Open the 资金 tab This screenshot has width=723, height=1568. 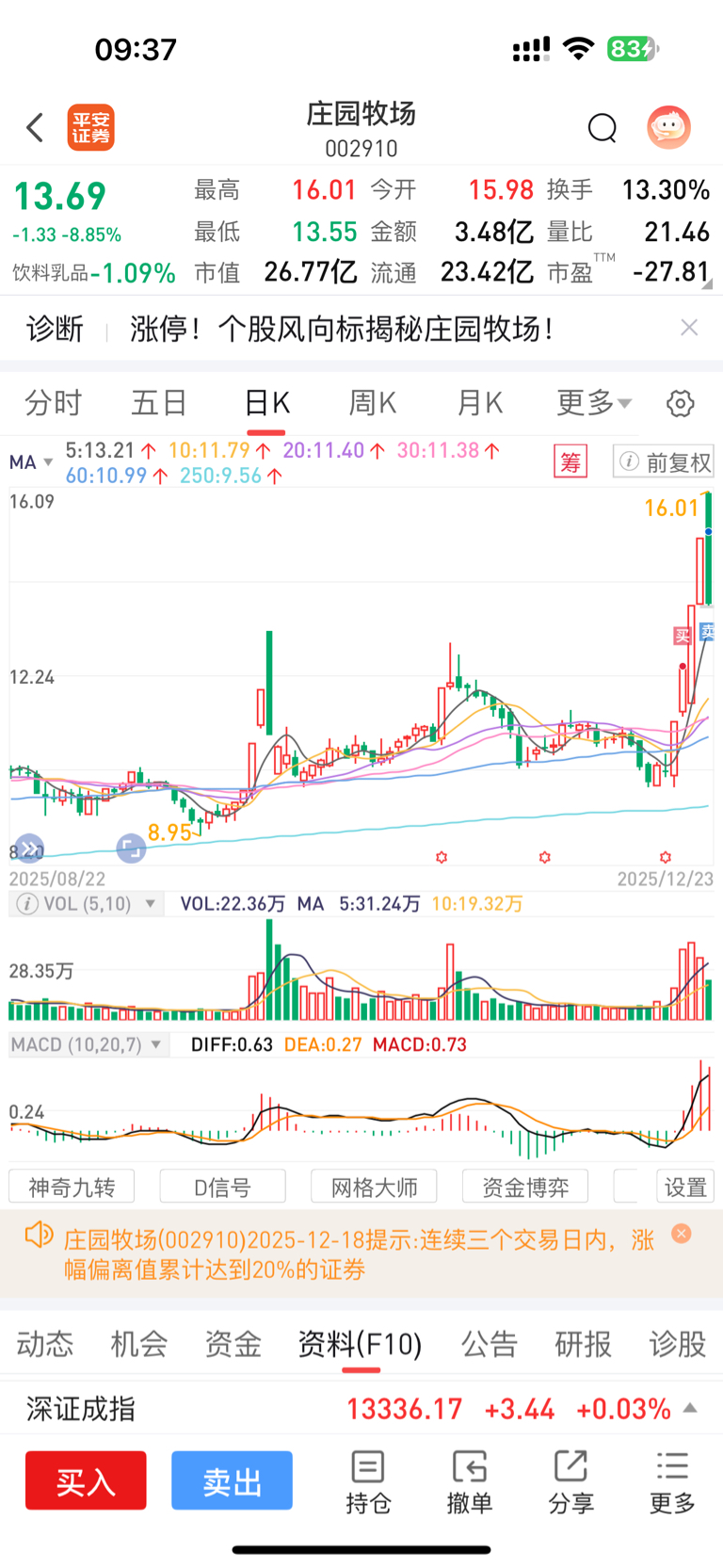233,1344
